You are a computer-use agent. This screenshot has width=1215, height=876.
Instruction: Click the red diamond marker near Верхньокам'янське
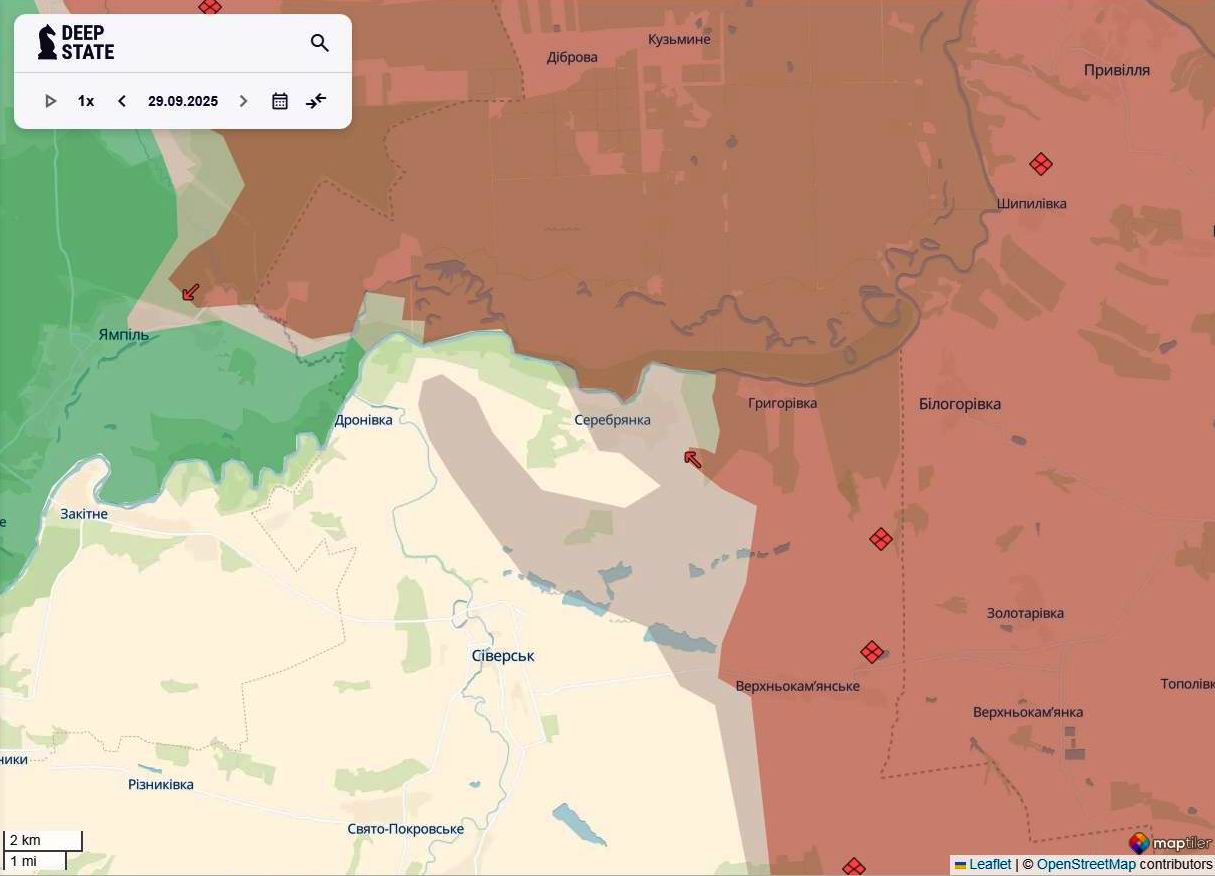[870, 651]
